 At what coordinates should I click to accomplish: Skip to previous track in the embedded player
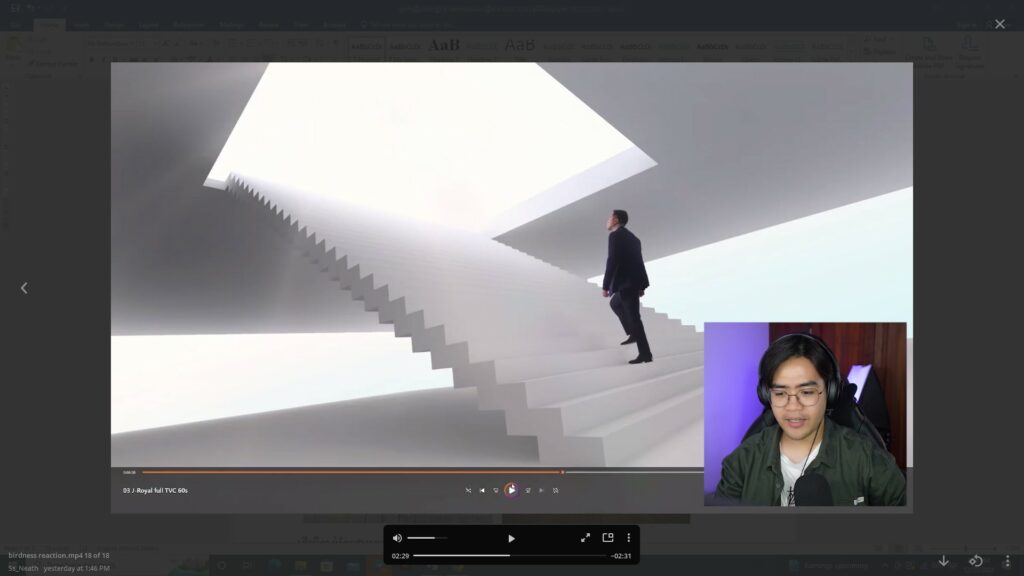point(482,490)
